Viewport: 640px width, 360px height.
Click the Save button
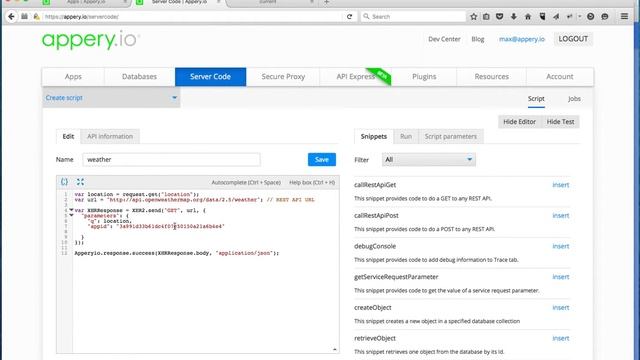(322, 160)
